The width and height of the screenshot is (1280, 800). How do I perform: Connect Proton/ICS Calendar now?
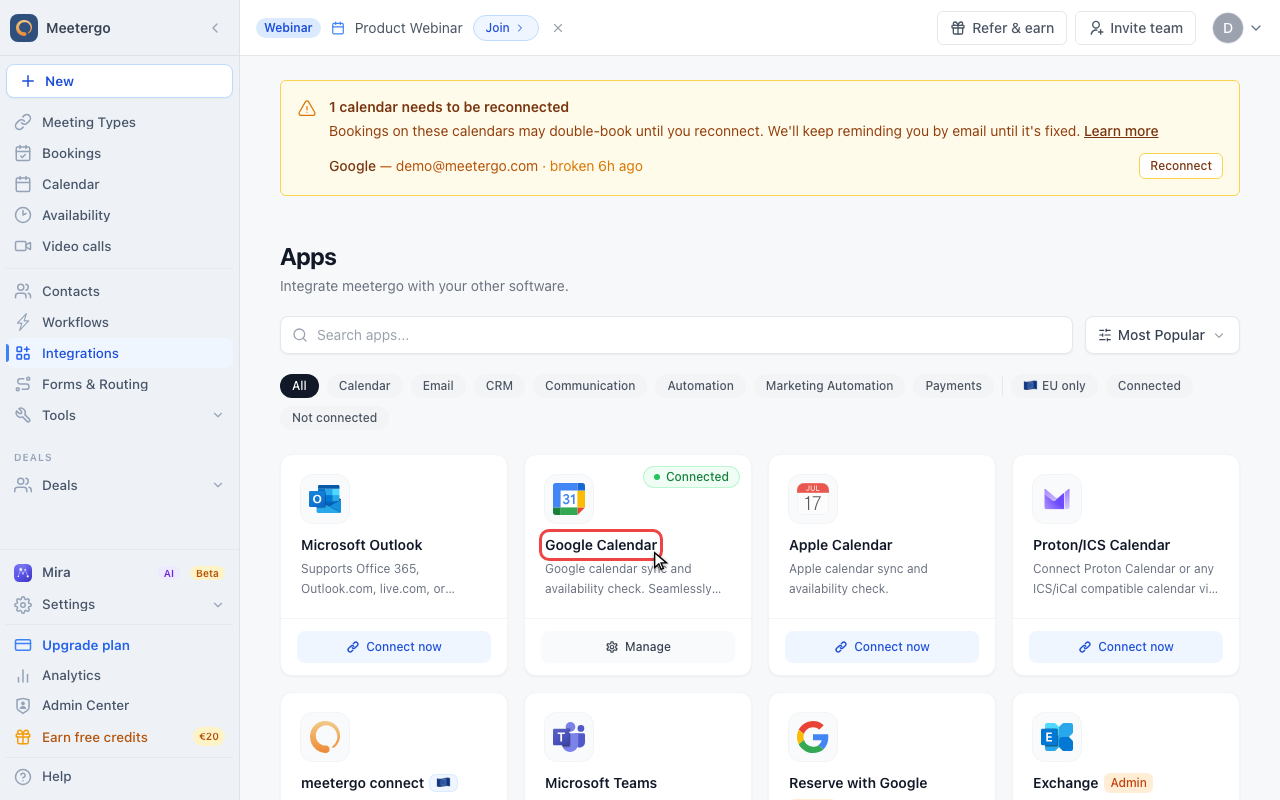click(1126, 647)
